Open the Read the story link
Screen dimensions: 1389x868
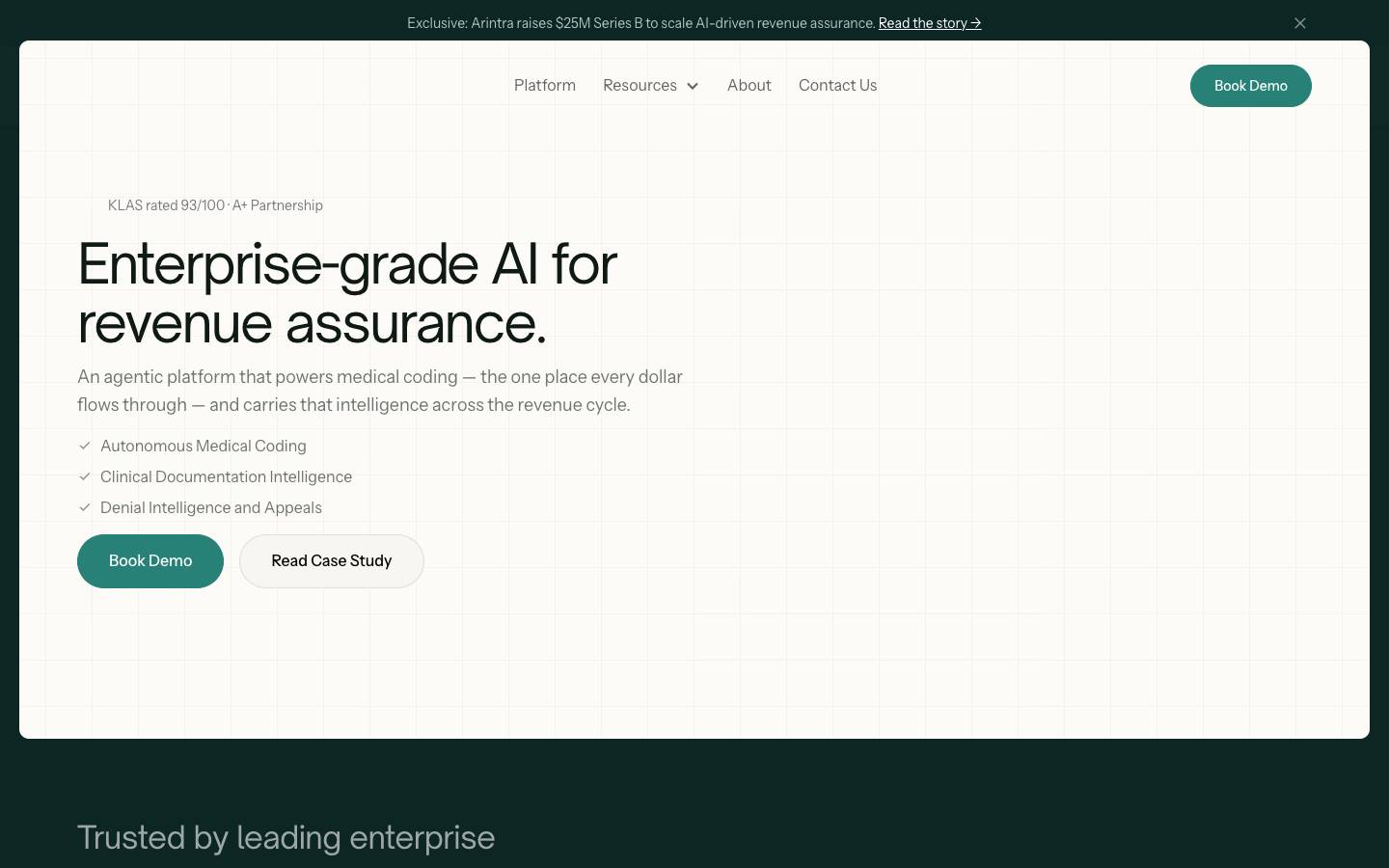[930, 23]
